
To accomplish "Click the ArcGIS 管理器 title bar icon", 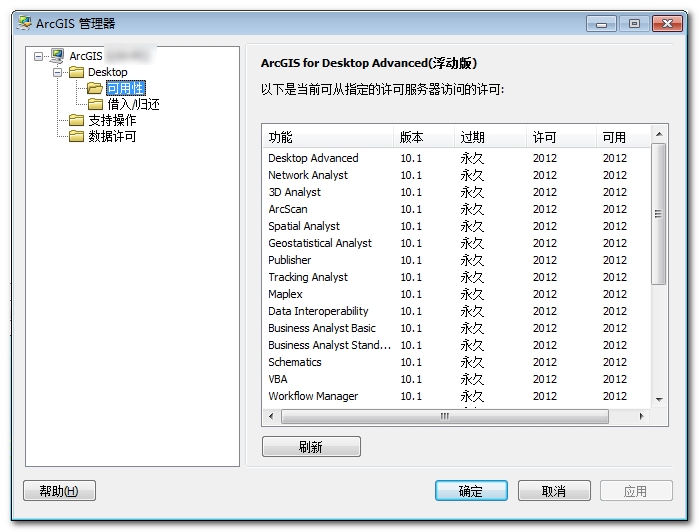I will (25, 23).
